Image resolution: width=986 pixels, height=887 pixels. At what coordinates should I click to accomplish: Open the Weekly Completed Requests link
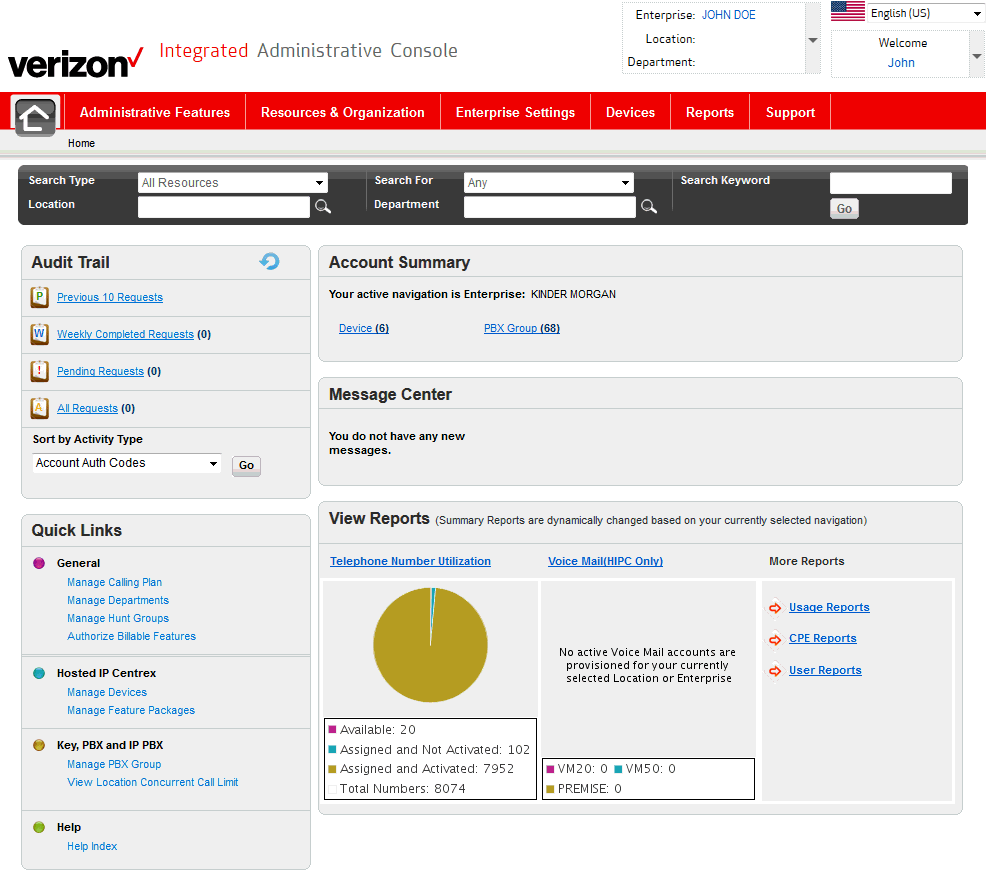pyautogui.click(x=125, y=334)
